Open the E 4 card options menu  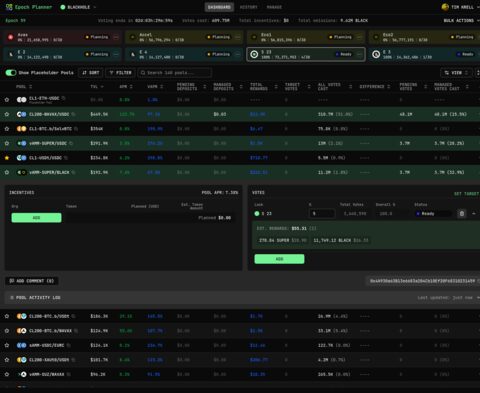click(x=237, y=54)
